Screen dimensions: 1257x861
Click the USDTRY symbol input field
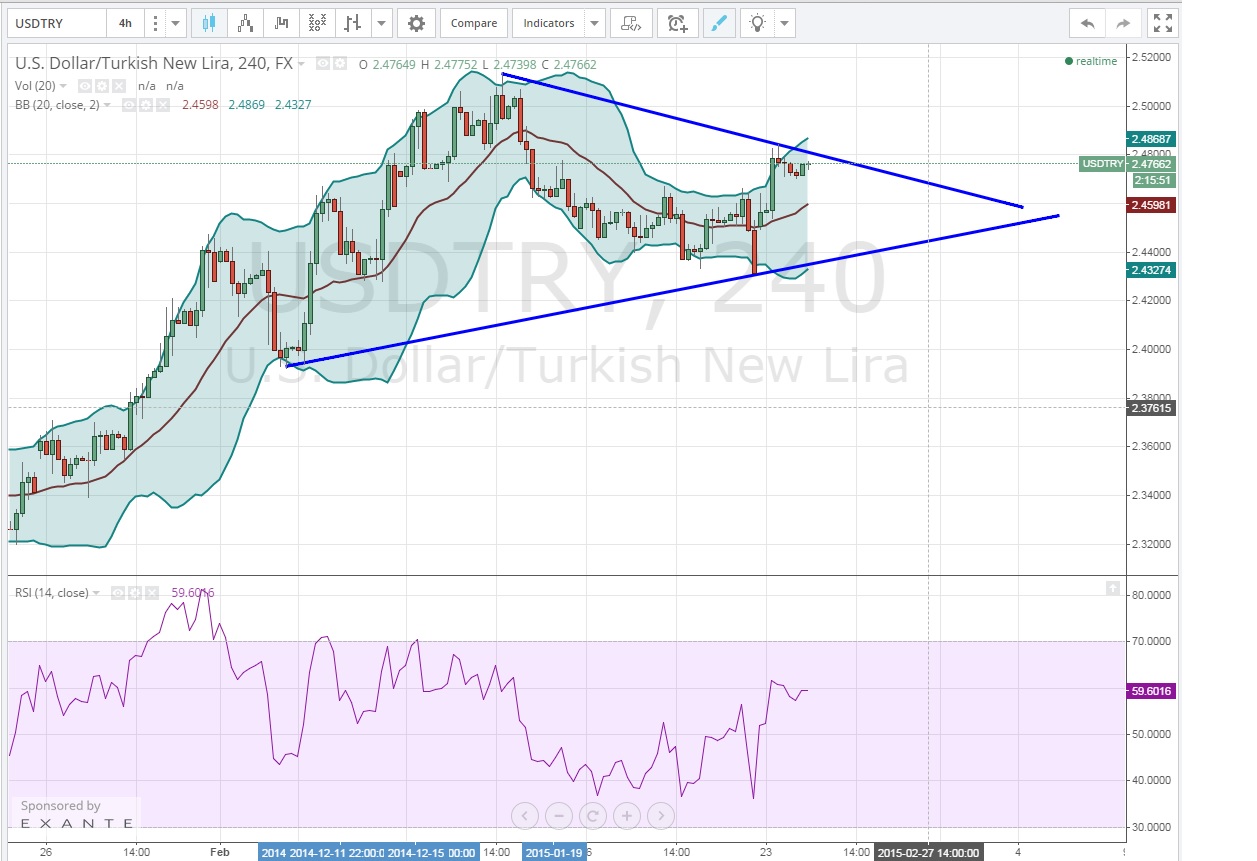point(55,23)
